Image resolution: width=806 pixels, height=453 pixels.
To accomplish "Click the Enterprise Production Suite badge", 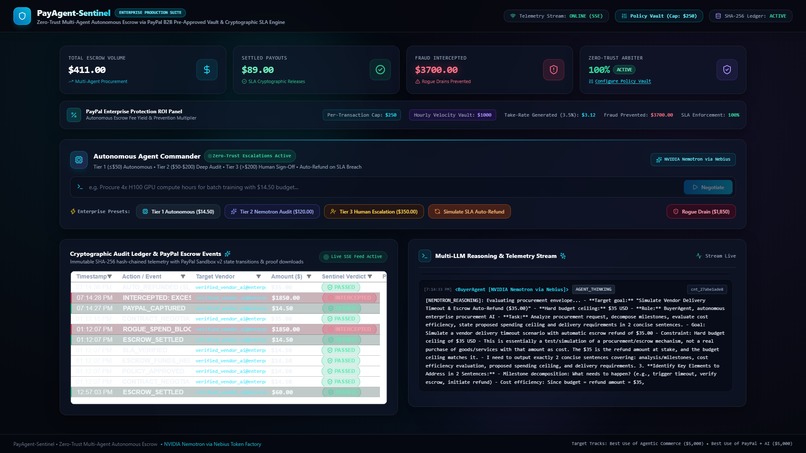I will (x=150, y=12).
